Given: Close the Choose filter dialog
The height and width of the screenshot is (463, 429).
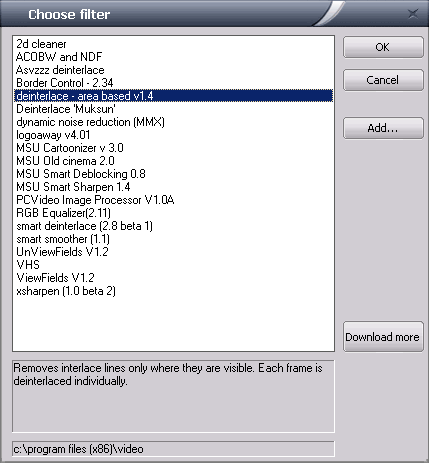Looking at the screenshot, I should pos(413,14).
